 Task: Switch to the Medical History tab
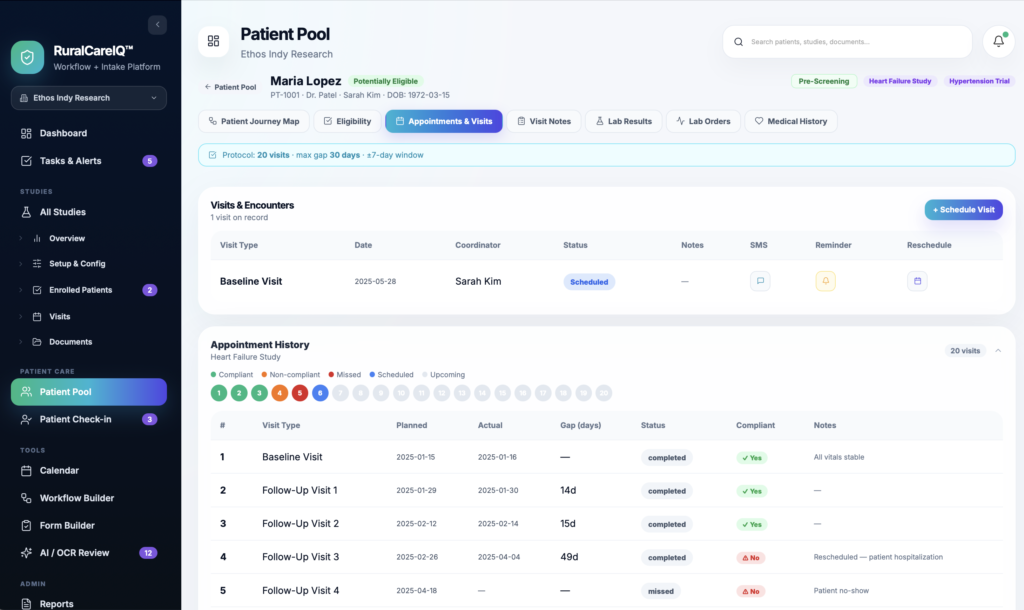[x=791, y=121]
